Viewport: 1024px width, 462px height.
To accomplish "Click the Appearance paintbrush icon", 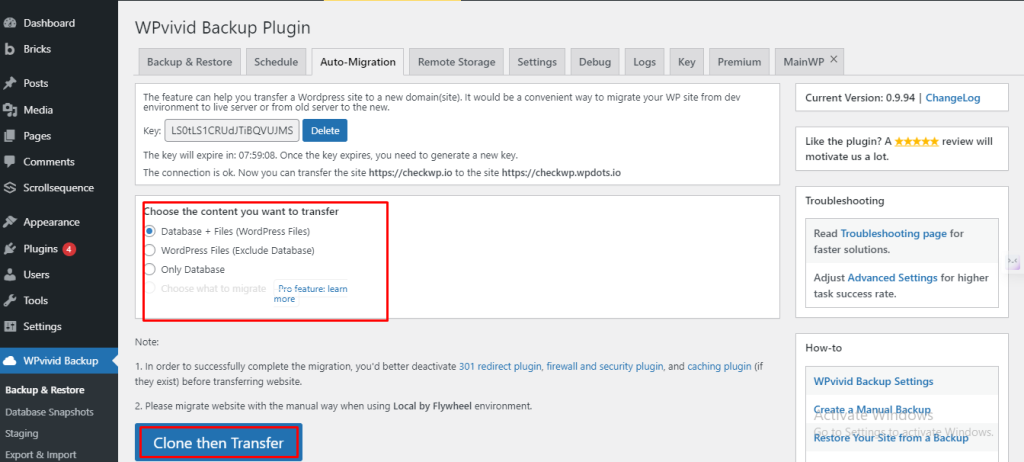I will point(10,222).
